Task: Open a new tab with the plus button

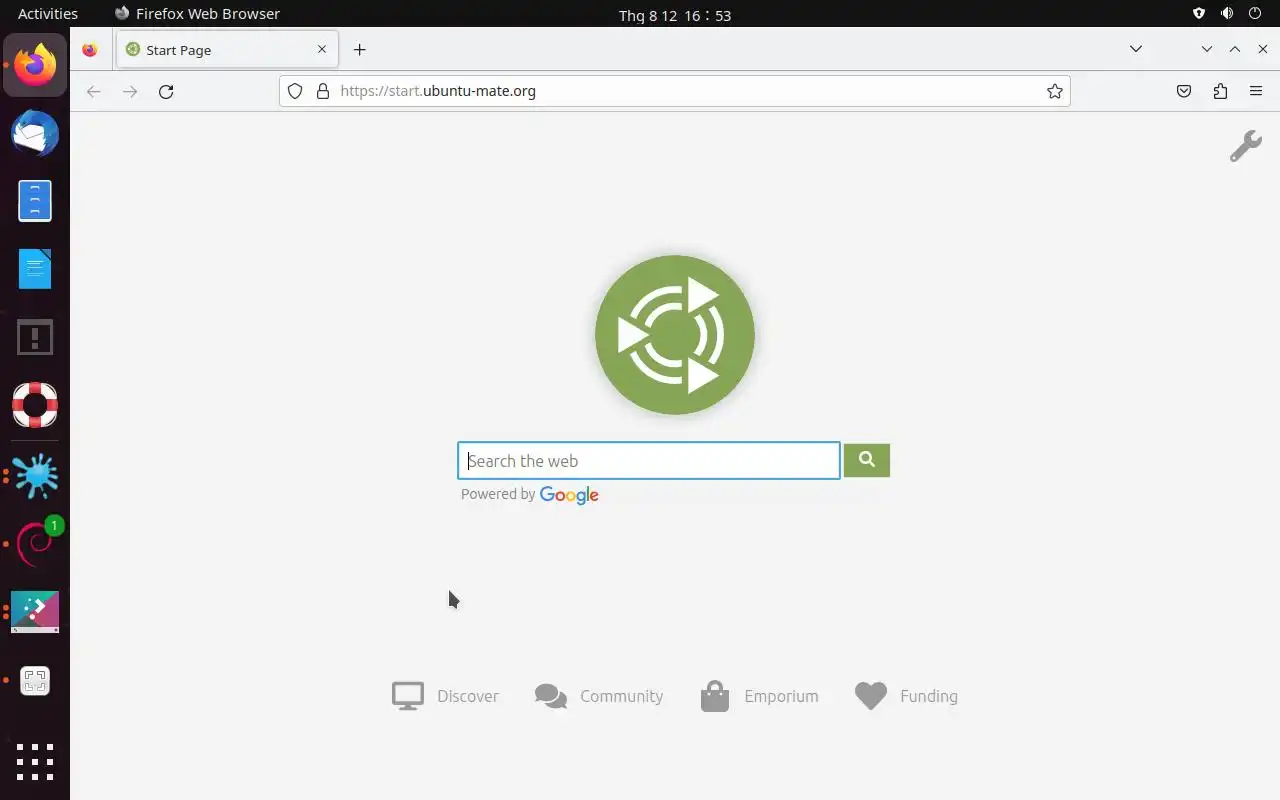Action: [359, 50]
